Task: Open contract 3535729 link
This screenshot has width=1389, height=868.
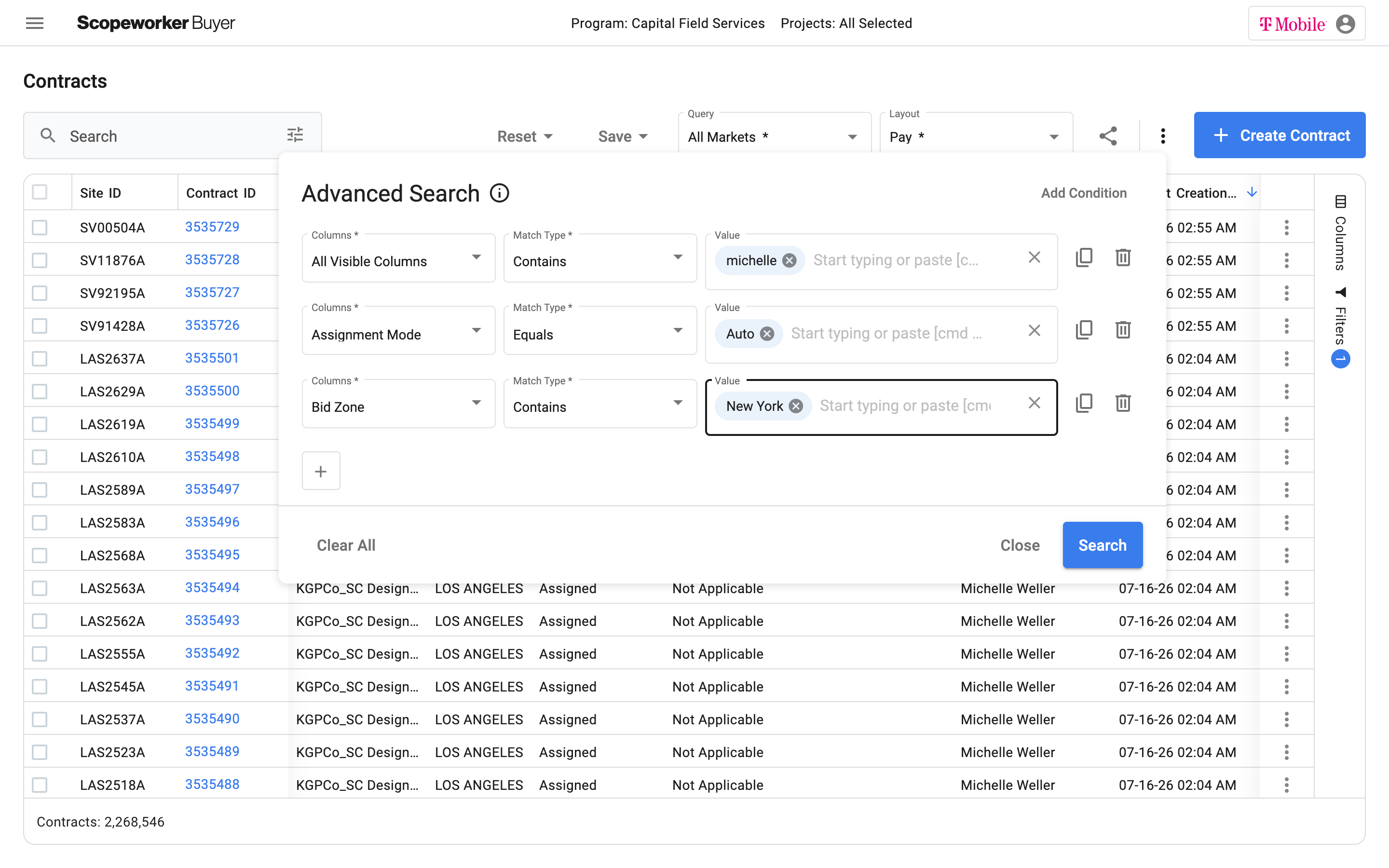Action: tap(212, 227)
